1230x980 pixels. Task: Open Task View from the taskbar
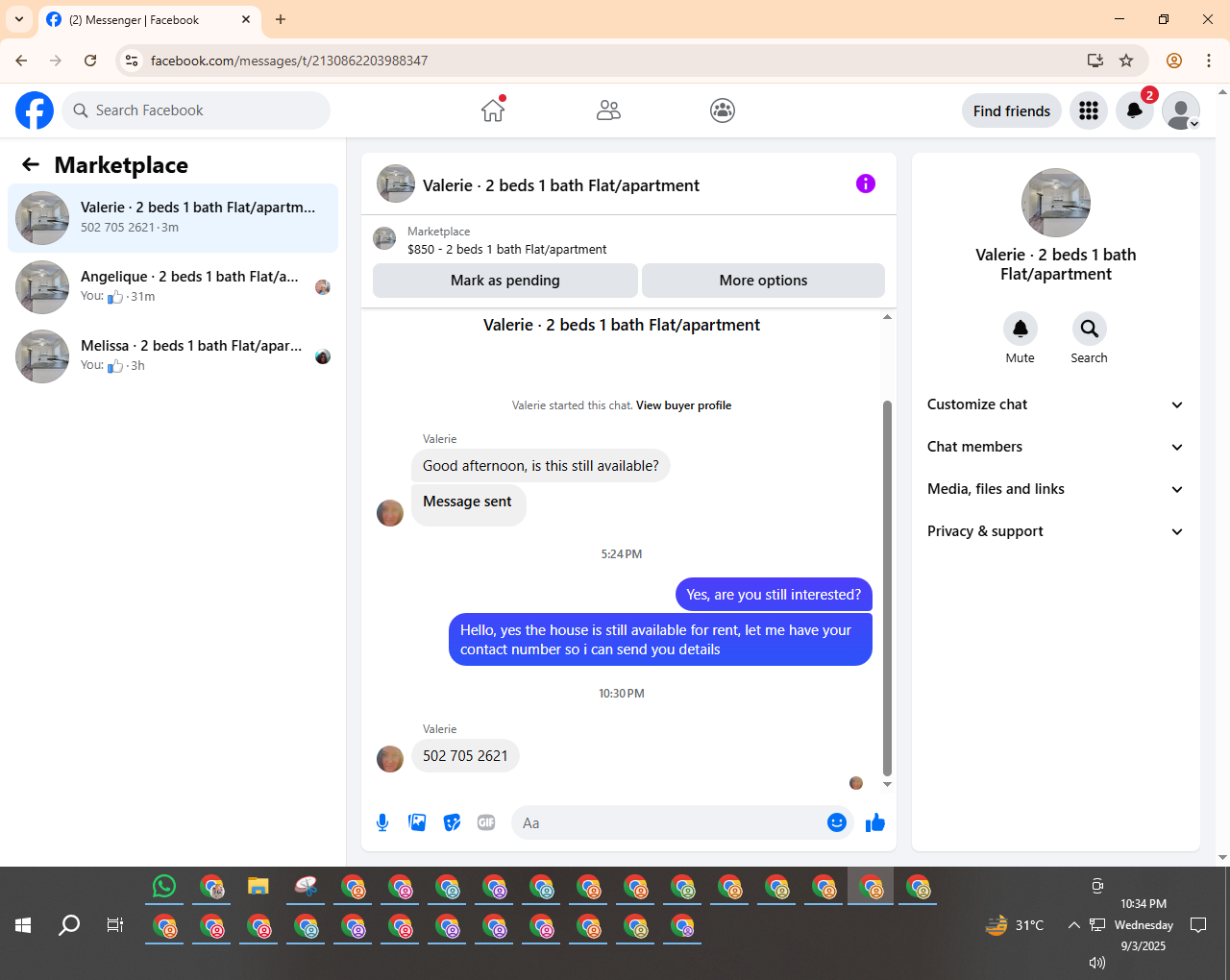pos(115,925)
